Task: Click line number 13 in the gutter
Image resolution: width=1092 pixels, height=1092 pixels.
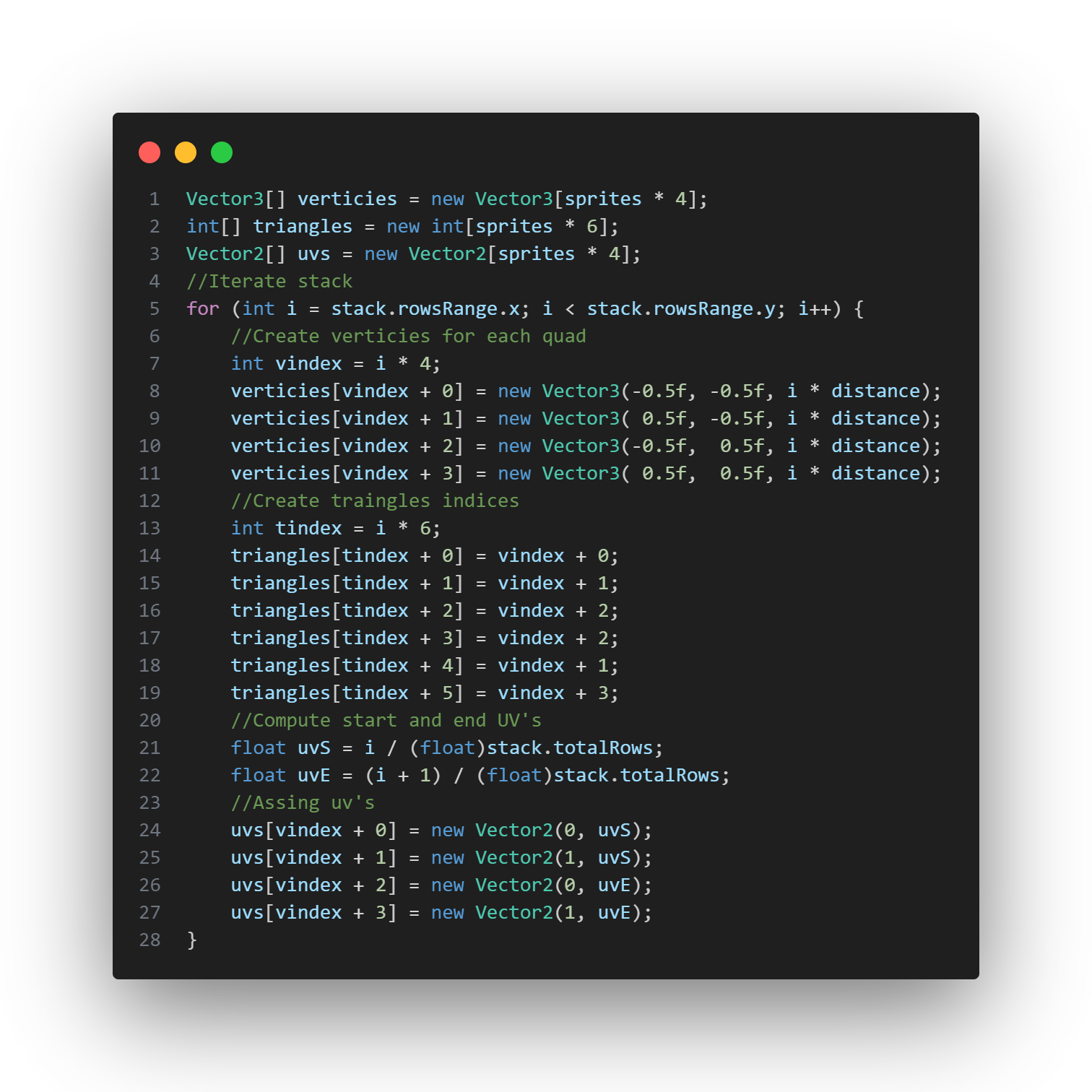Action: [x=149, y=528]
